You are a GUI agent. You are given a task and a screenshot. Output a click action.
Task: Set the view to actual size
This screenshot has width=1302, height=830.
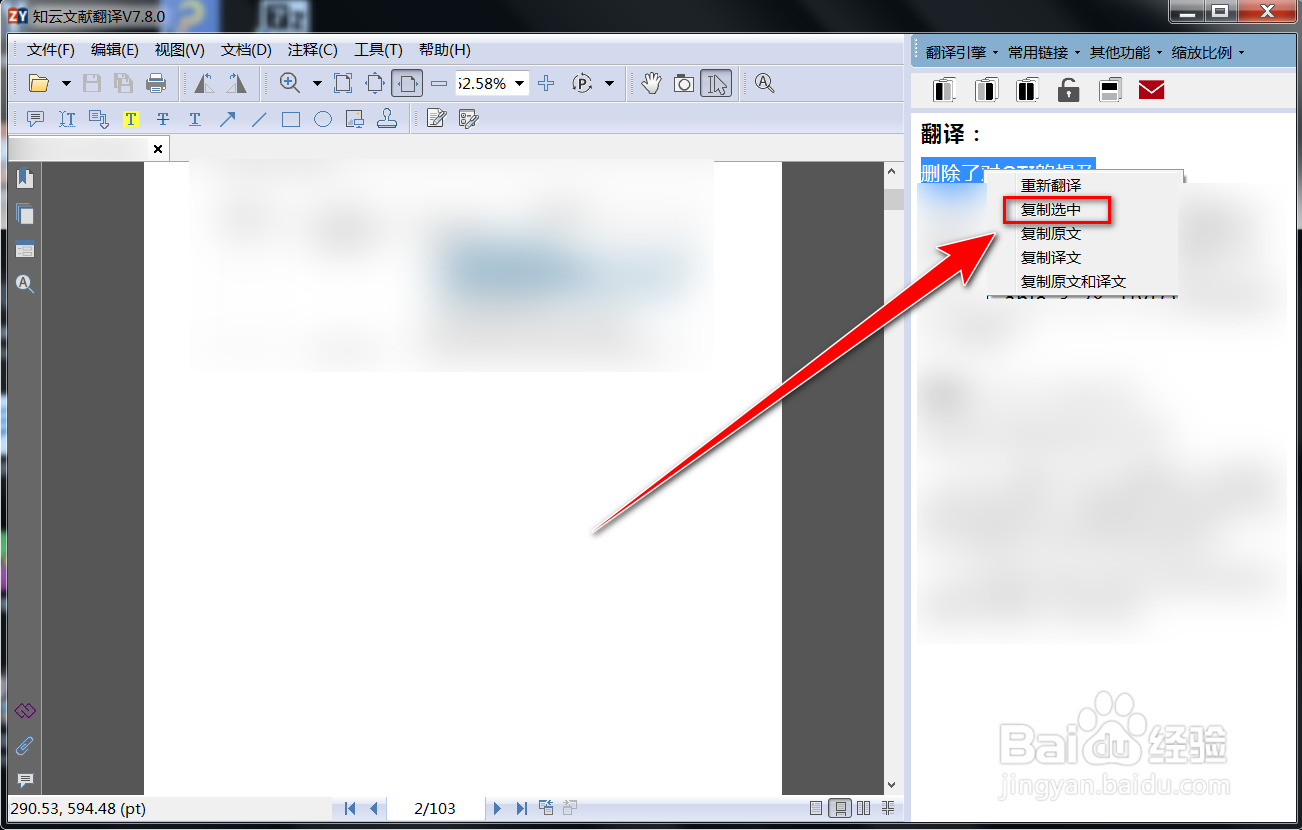343,84
